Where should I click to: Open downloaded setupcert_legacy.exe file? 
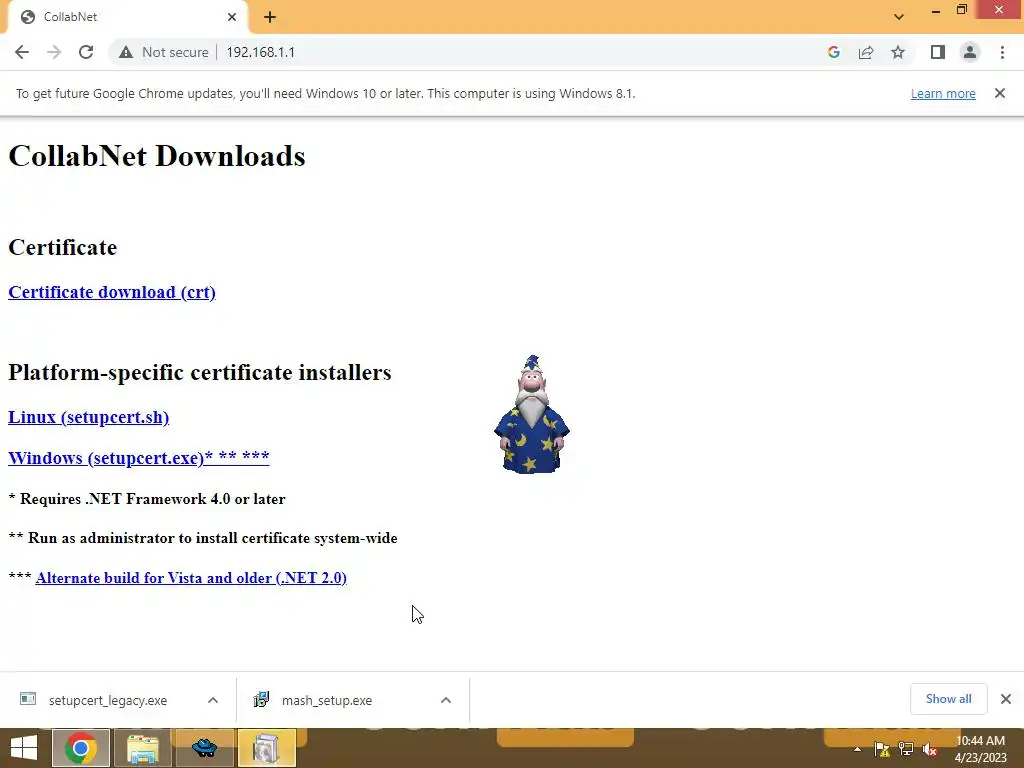108,700
